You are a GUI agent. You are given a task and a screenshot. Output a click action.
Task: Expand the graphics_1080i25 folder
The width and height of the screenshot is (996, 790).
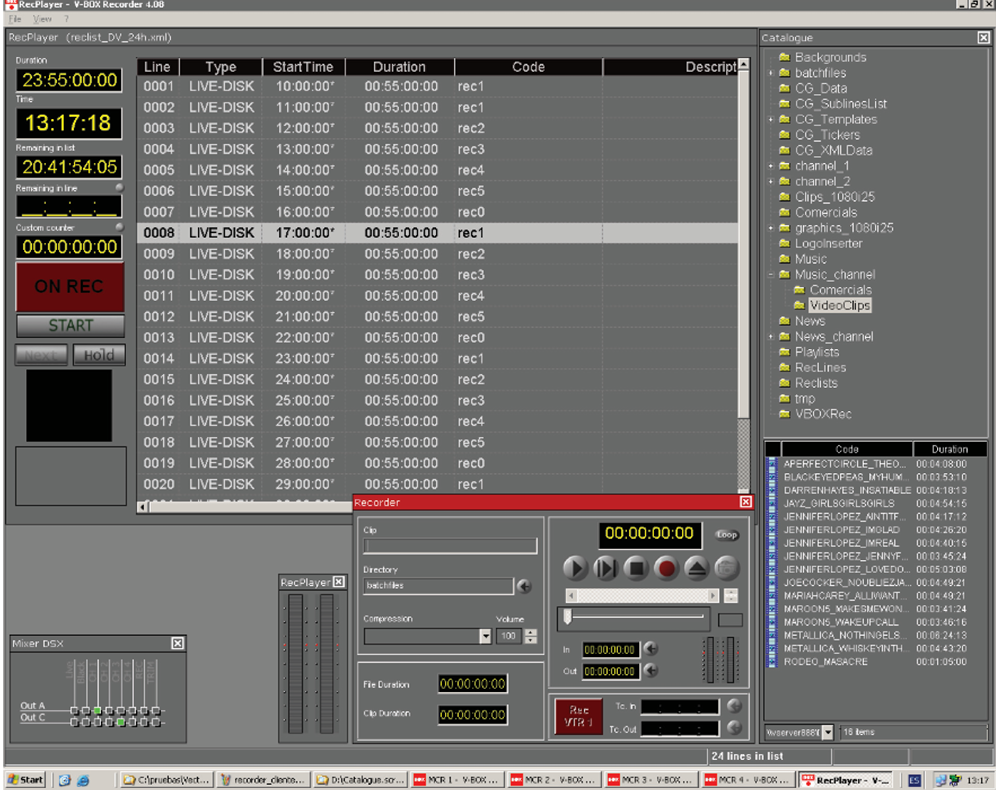coord(771,228)
